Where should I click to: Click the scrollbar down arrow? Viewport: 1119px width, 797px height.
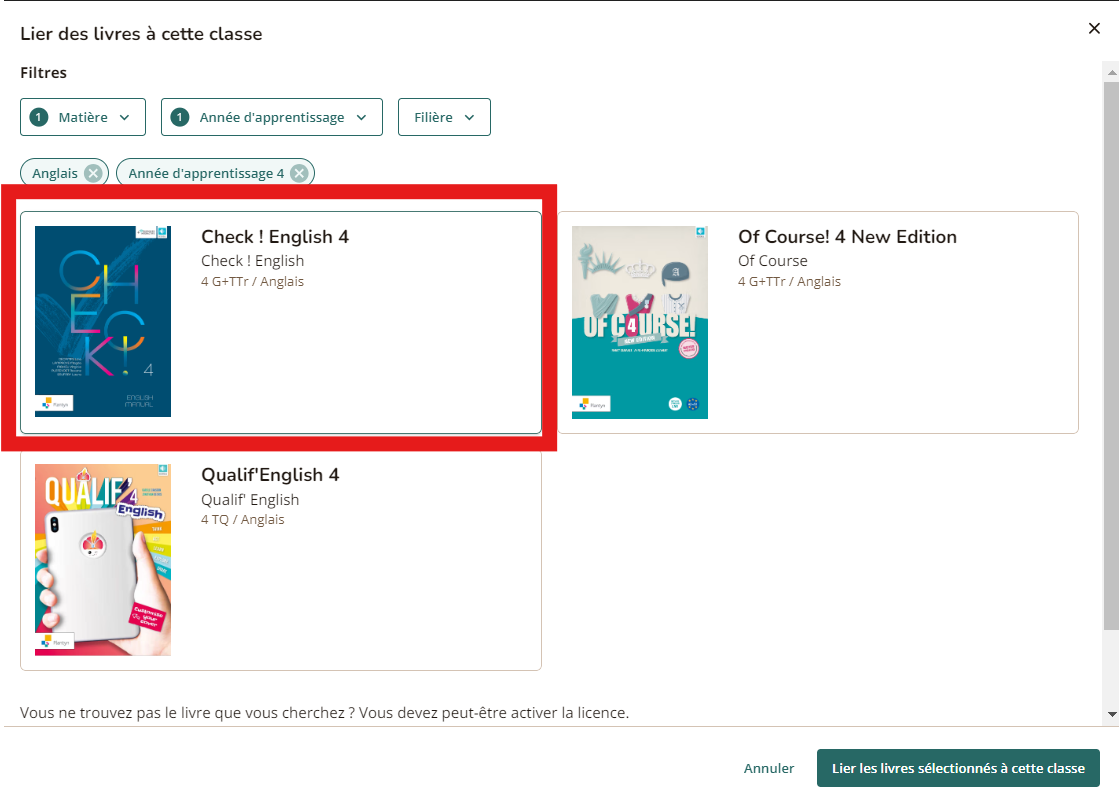[x=1111, y=714]
